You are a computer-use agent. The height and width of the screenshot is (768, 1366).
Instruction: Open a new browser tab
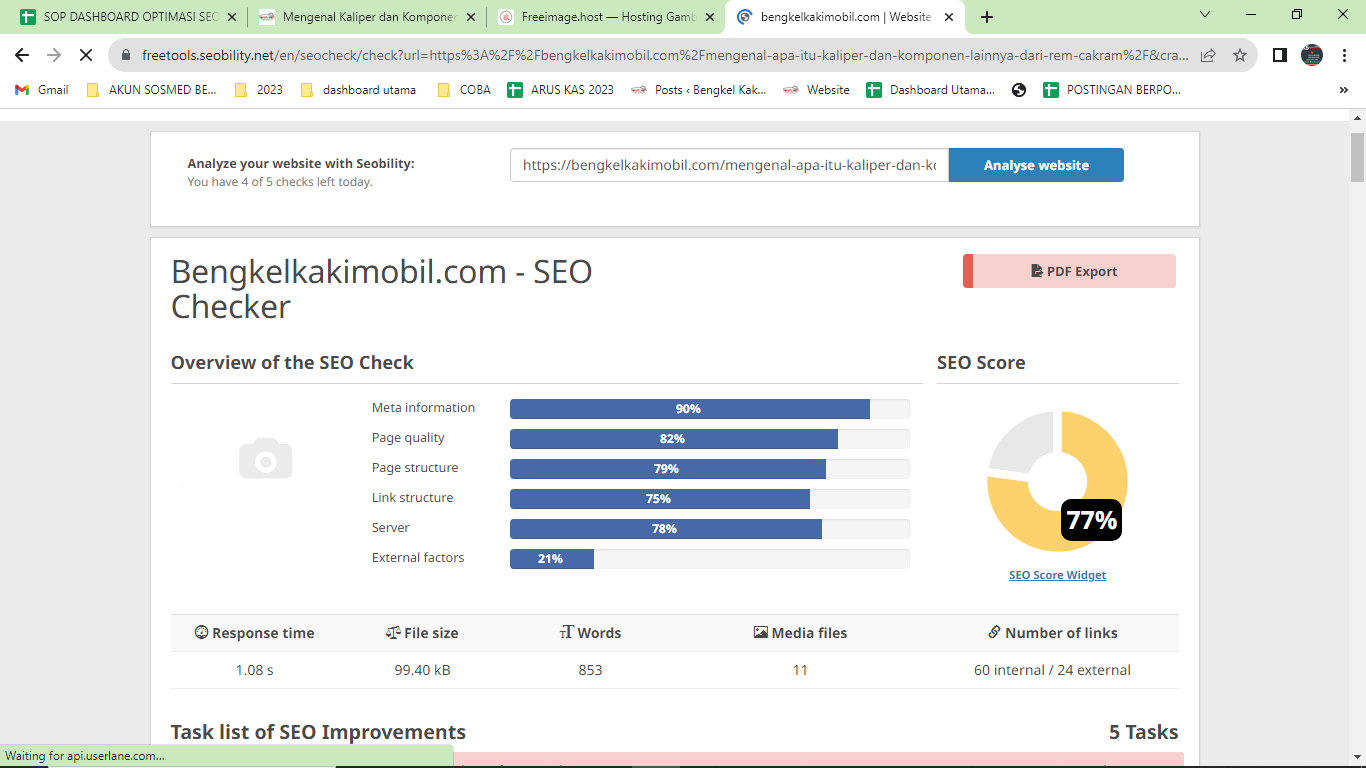pos(987,17)
